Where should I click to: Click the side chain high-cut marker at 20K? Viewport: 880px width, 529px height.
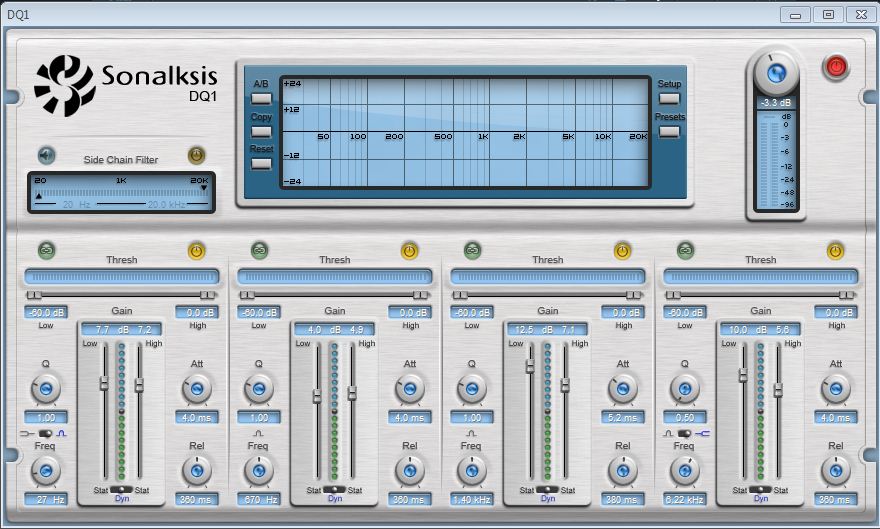[x=204, y=188]
